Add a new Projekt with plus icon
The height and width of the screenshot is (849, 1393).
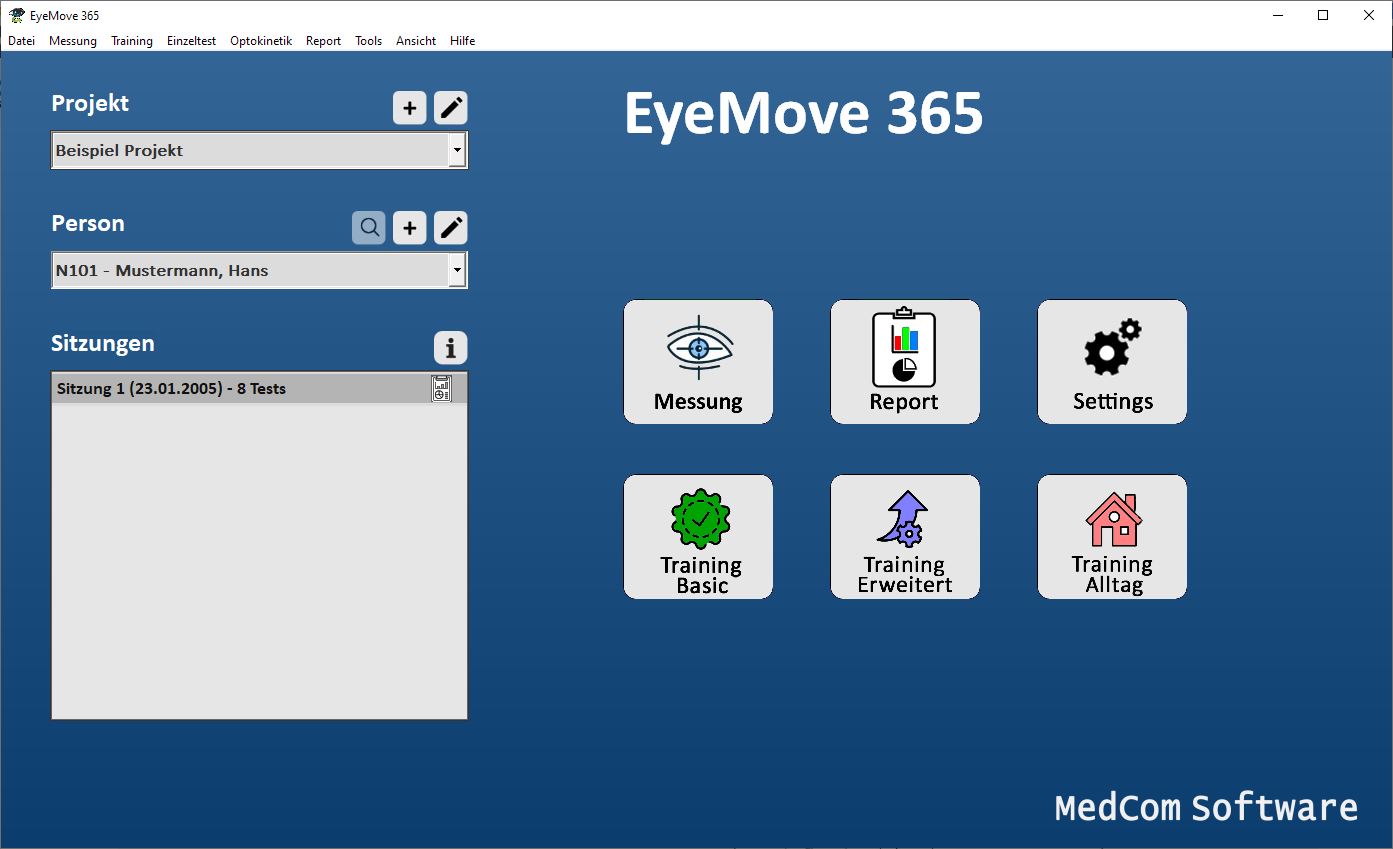click(x=409, y=108)
